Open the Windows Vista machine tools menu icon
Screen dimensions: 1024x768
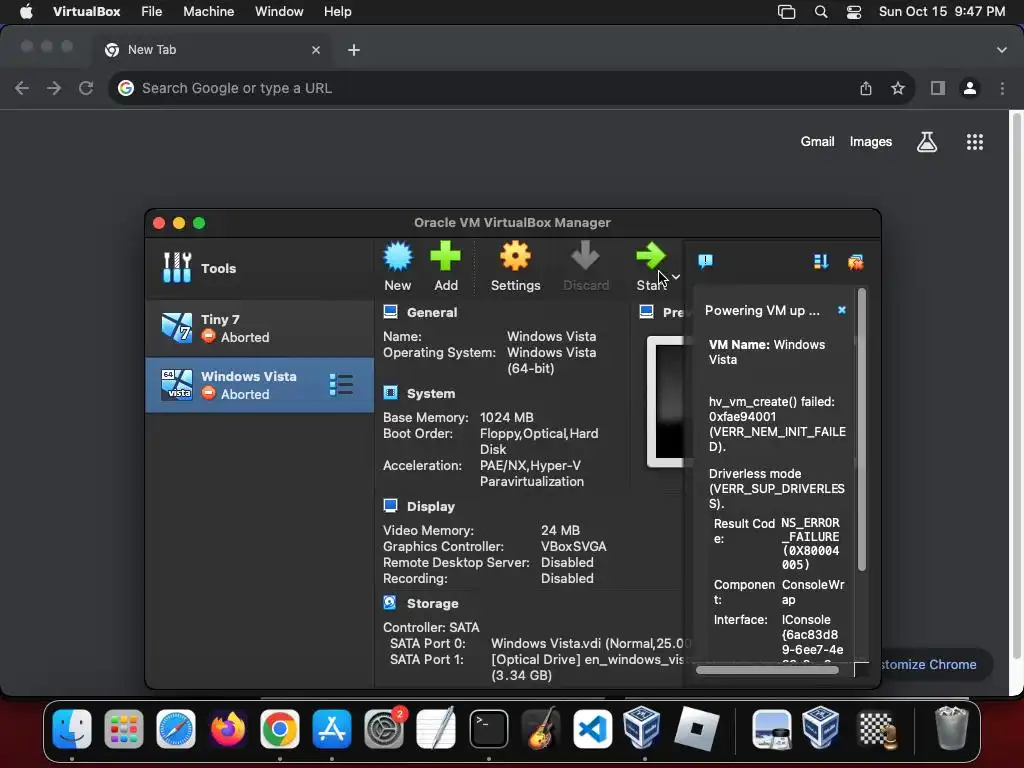tap(341, 385)
